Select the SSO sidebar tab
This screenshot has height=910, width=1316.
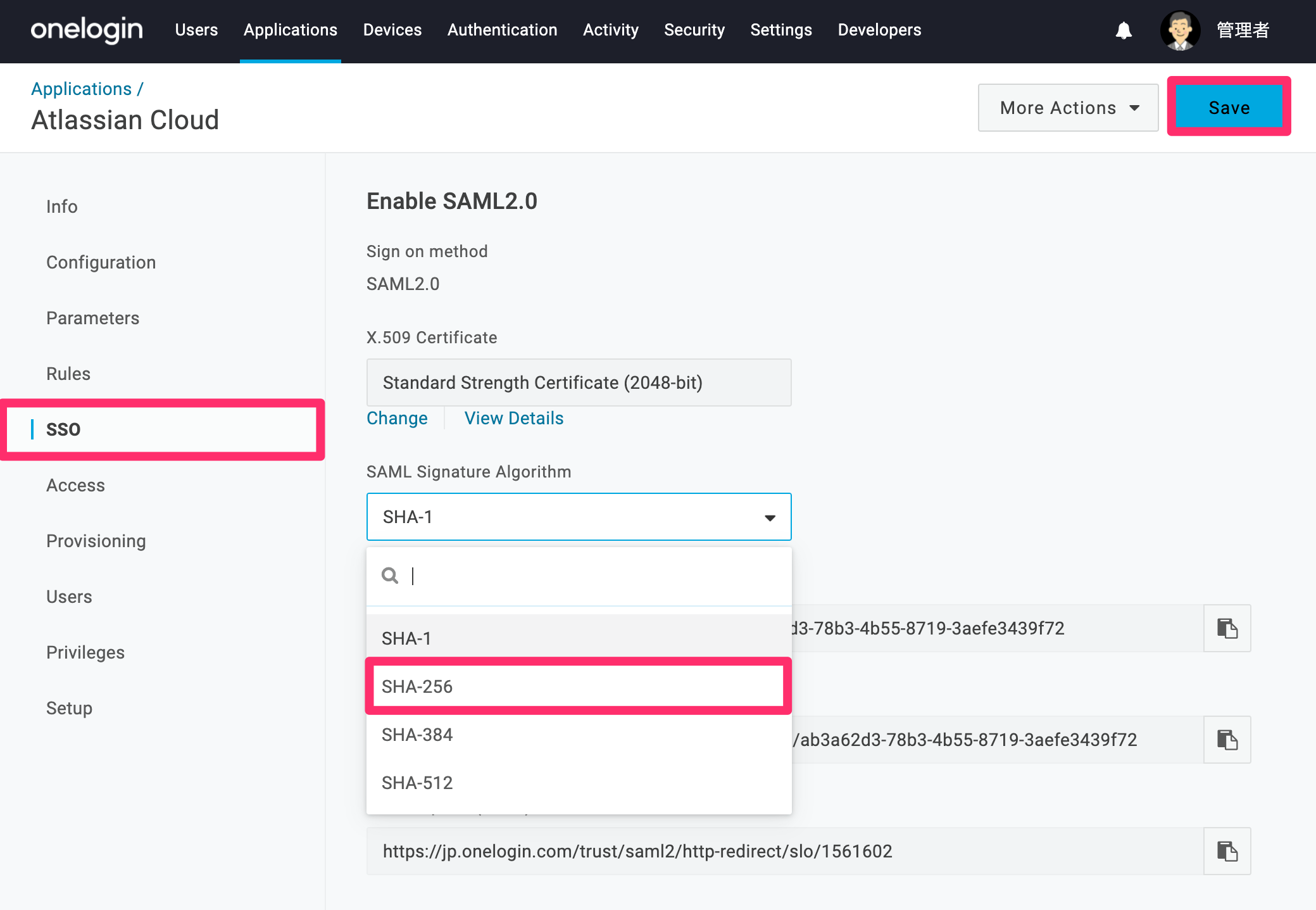162,429
